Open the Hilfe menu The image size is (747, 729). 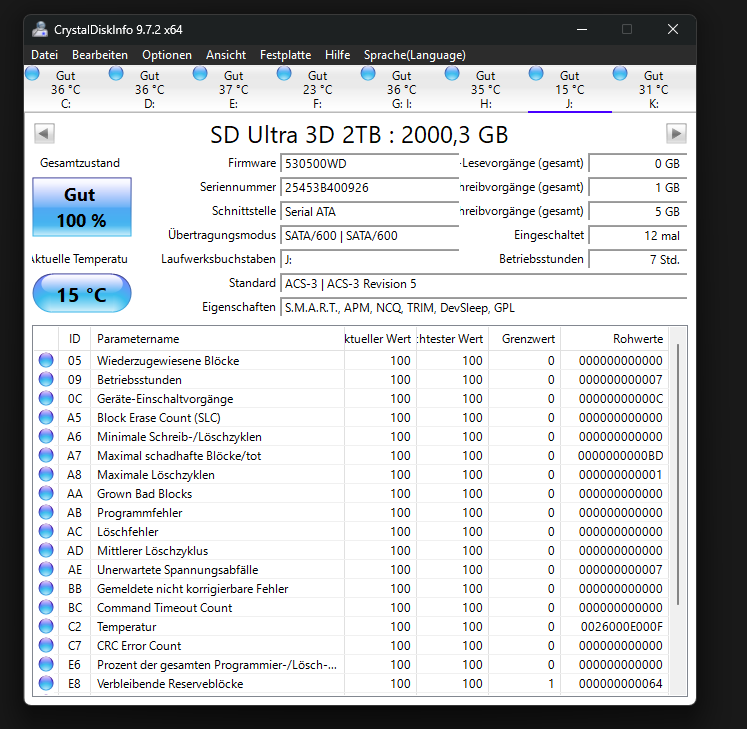pos(337,55)
